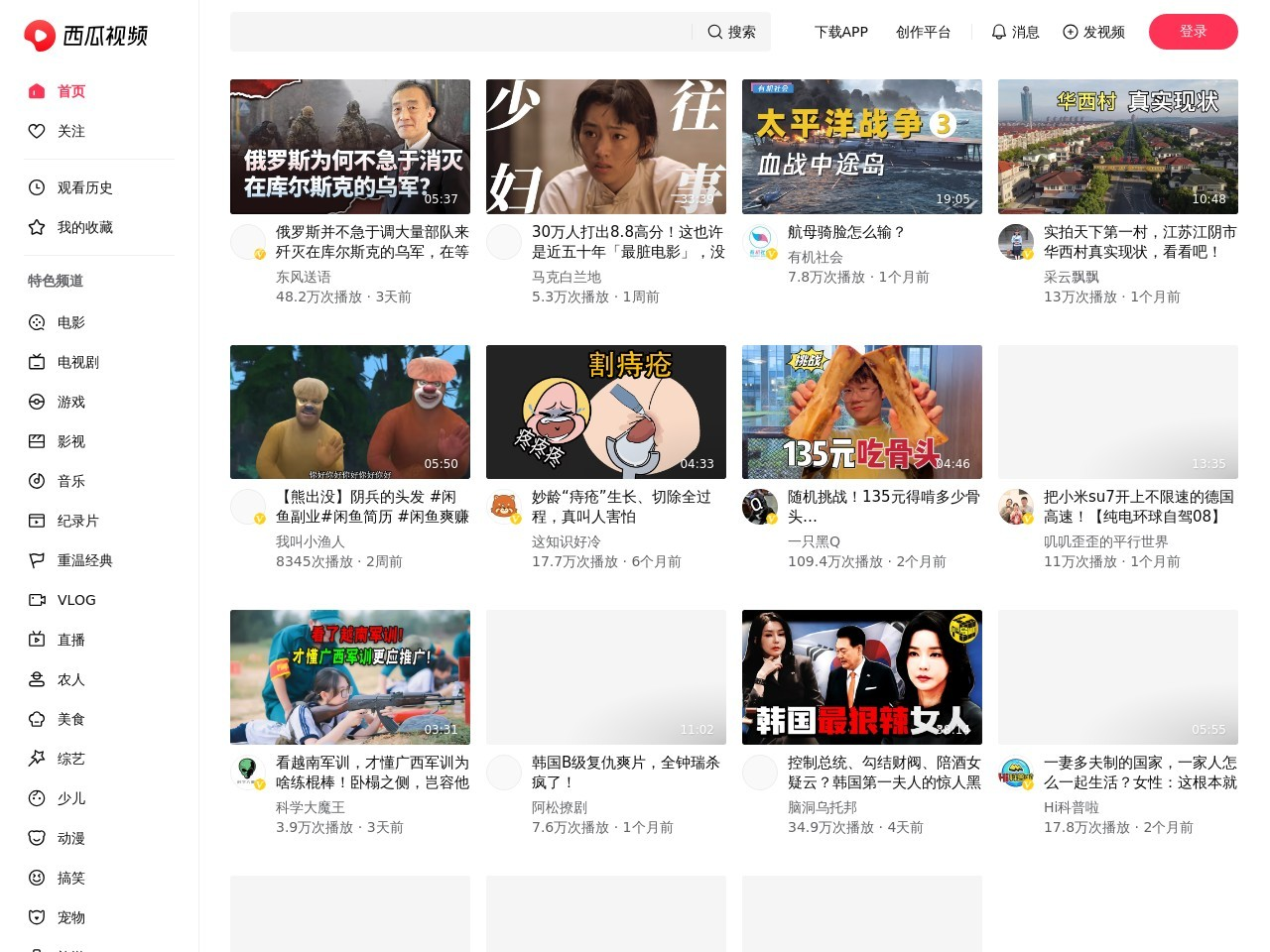Select the 少儿 channel icon
This screenshot has width=1270, height=952.
tap(37, 798)
